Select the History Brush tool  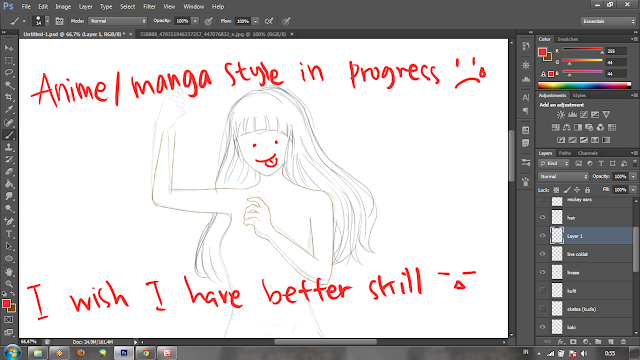(9, 159)
